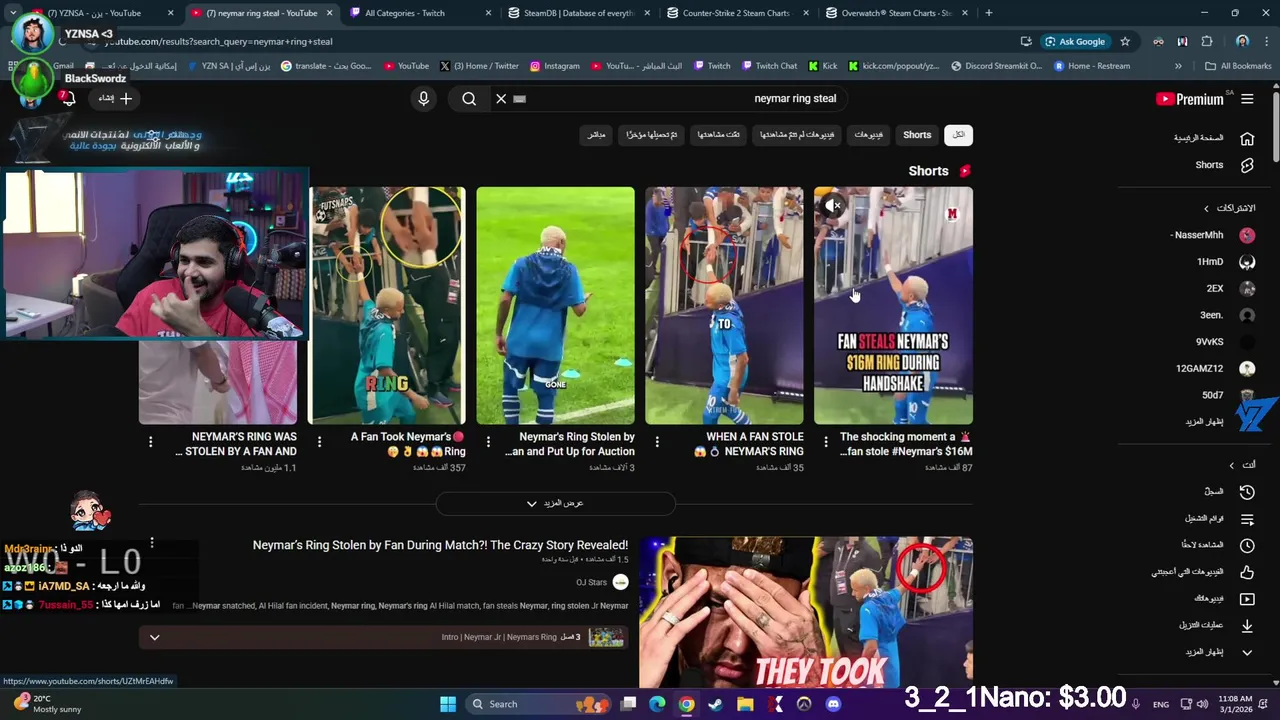Image resolution: width=1280 pixels, height=720 pixels.
Task: Unmute the previewing short via speaker icon
Action: 833,206
